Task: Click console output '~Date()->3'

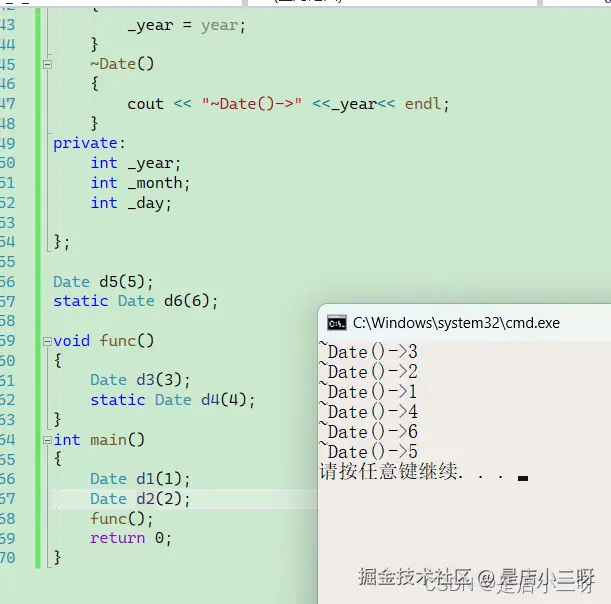Action: coord(369,351)
